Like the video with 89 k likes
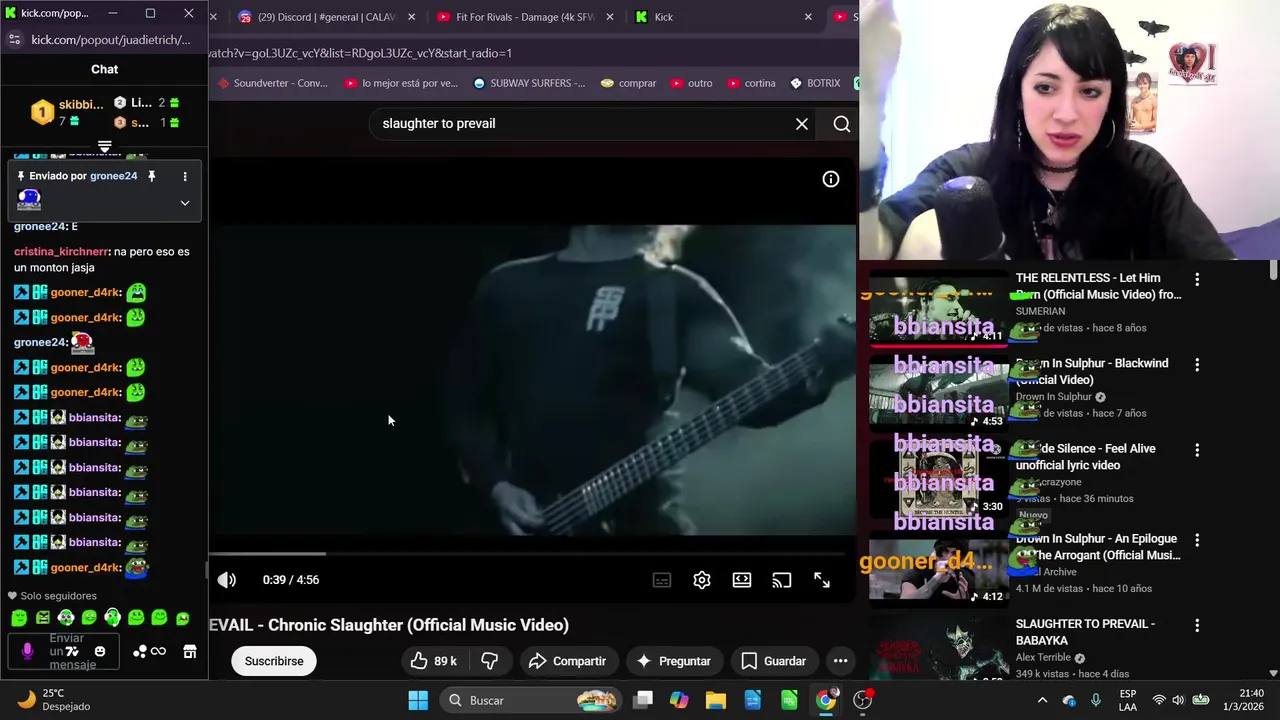 [x=433, y=661]
